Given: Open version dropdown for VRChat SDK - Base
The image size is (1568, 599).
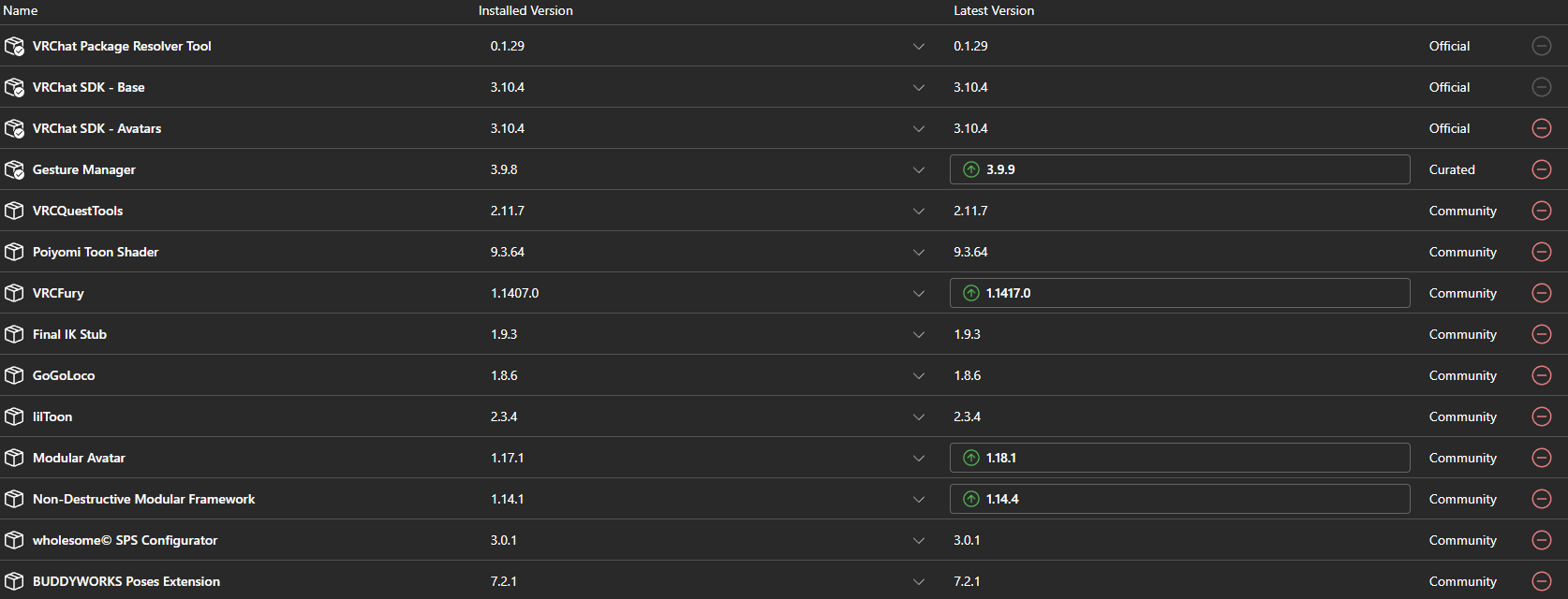Looking at the screenshot, I should tap(919, 88).
